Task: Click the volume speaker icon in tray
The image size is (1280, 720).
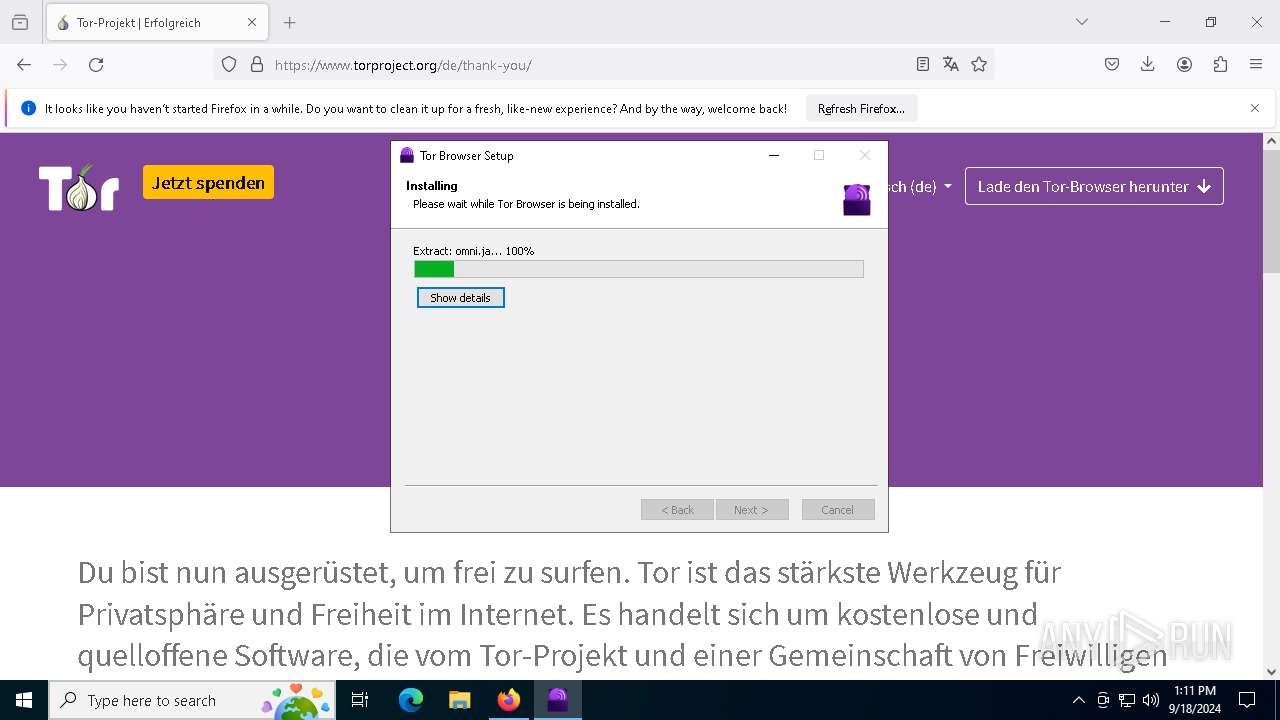Action: (x=1151, y=700)
